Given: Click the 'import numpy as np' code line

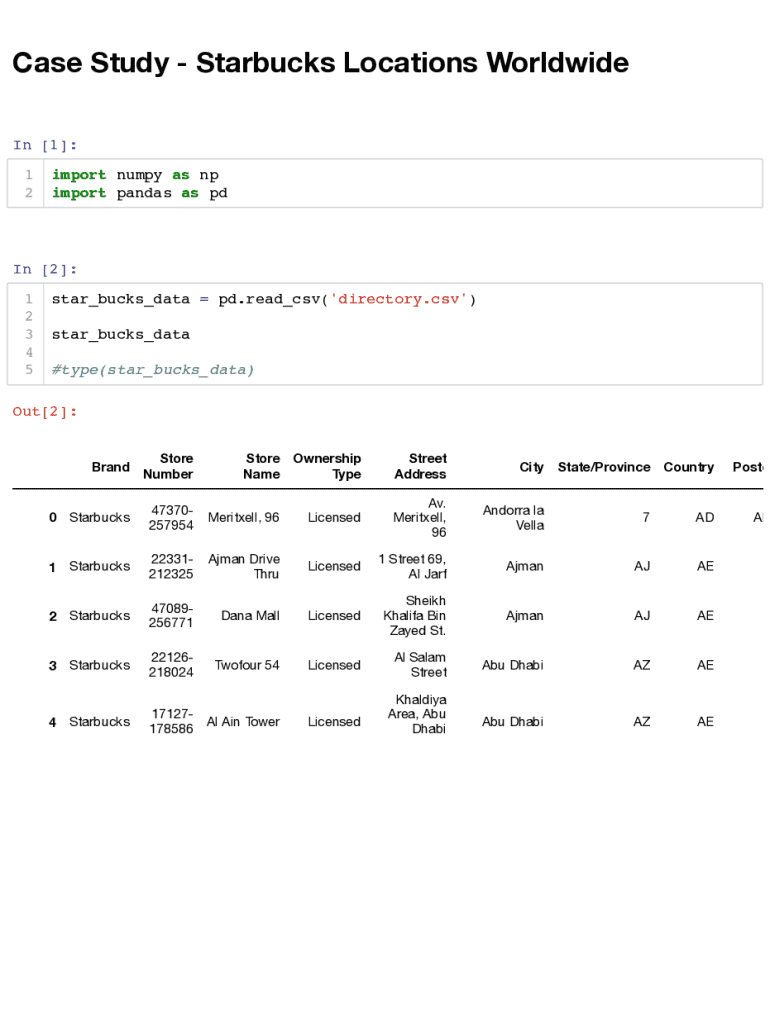Looking at the screenshot, I should [x=135, y=175].
